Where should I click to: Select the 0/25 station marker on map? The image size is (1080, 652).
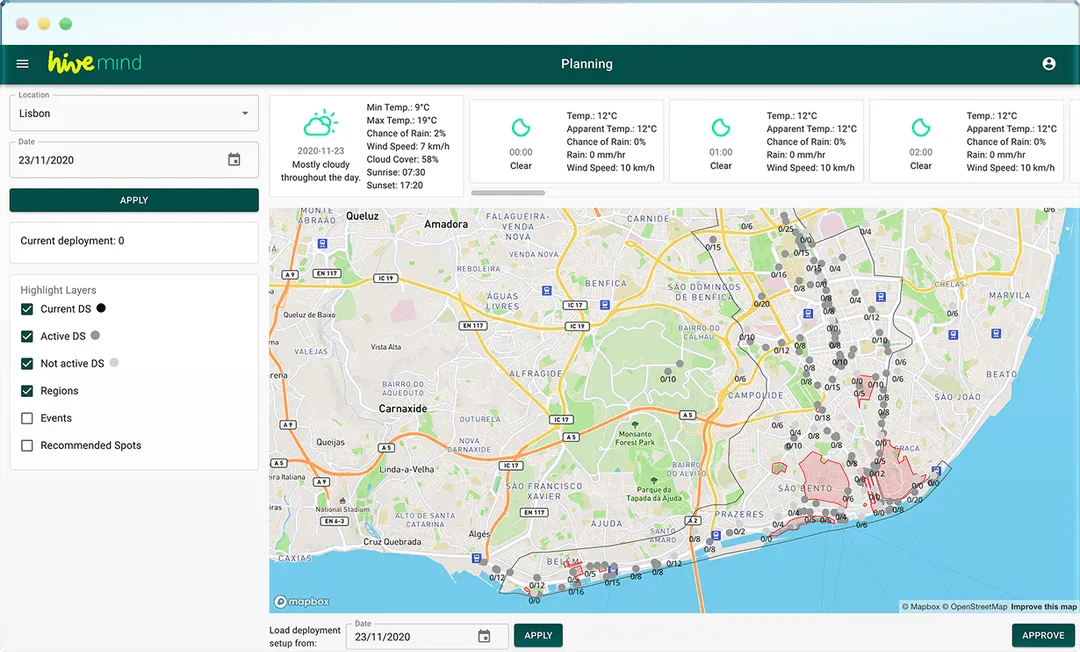(x=785, y=218)
